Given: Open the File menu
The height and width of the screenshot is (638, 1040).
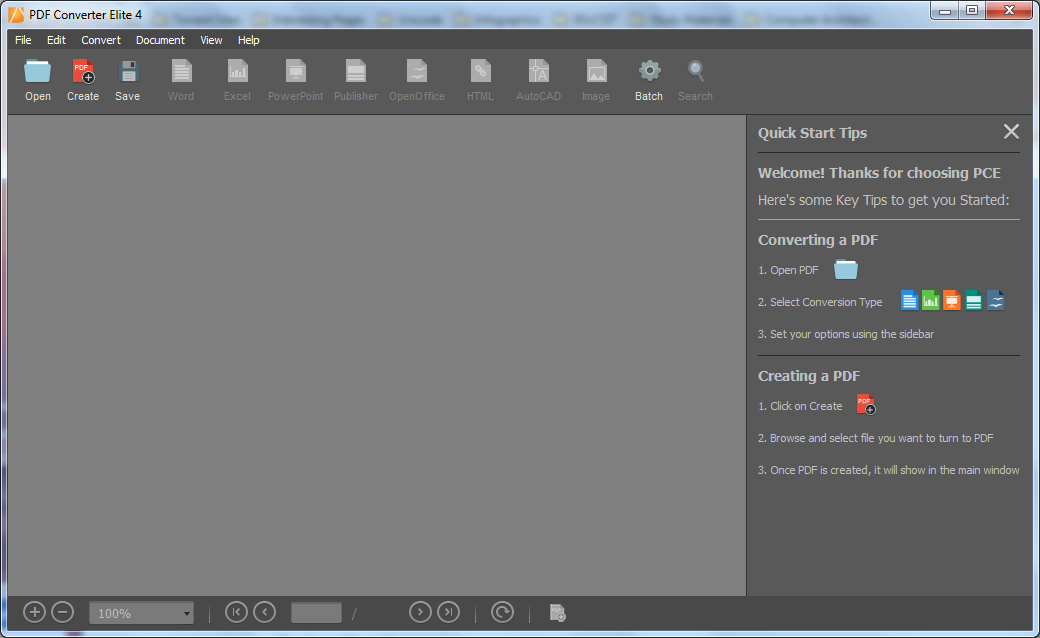Looking at the screenshot, I should coord(23,40).
